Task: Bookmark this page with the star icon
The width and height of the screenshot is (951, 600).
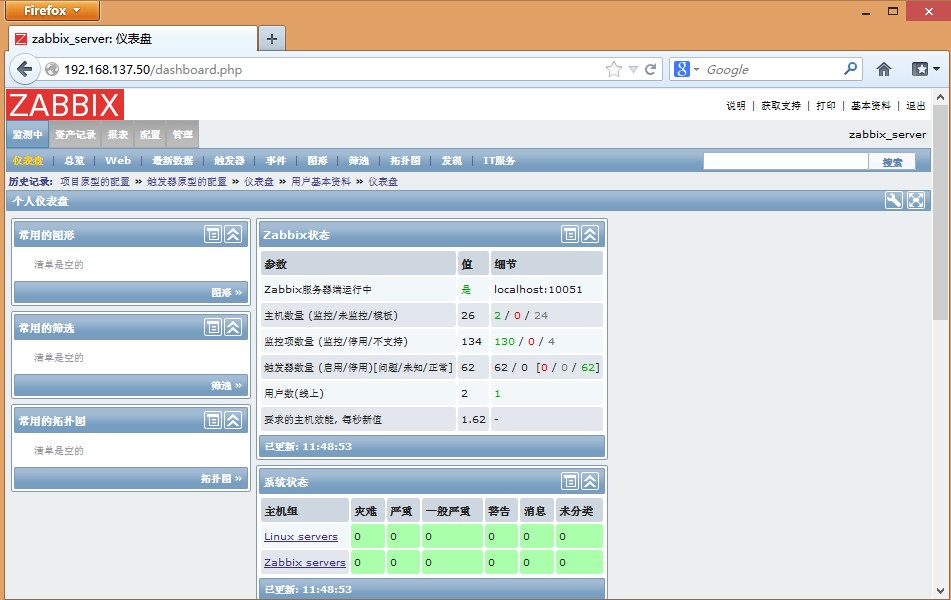Action: (x=613, y=69)
